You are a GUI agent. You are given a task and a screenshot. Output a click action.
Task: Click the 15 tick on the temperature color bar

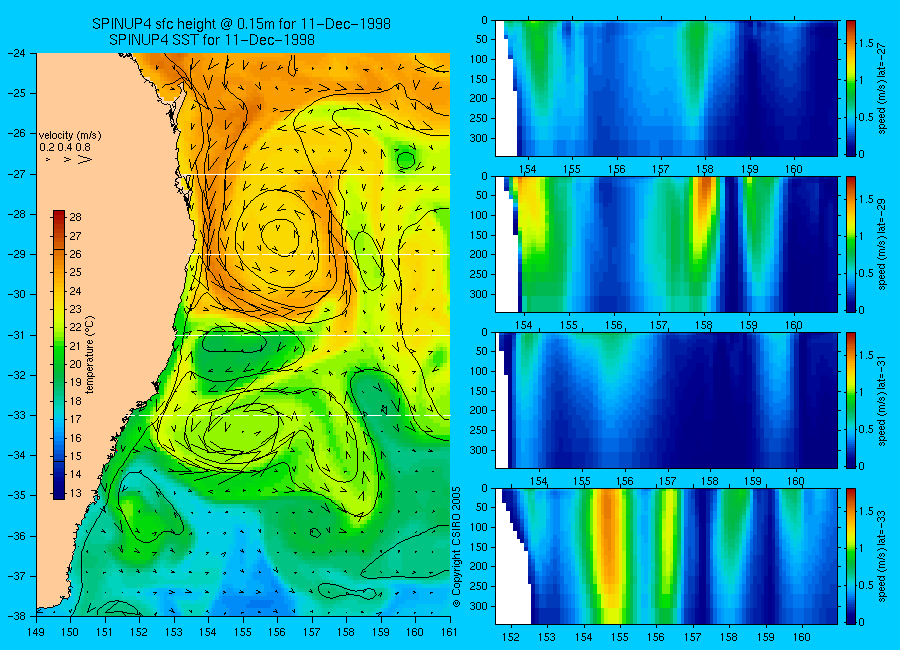point(75,456)
